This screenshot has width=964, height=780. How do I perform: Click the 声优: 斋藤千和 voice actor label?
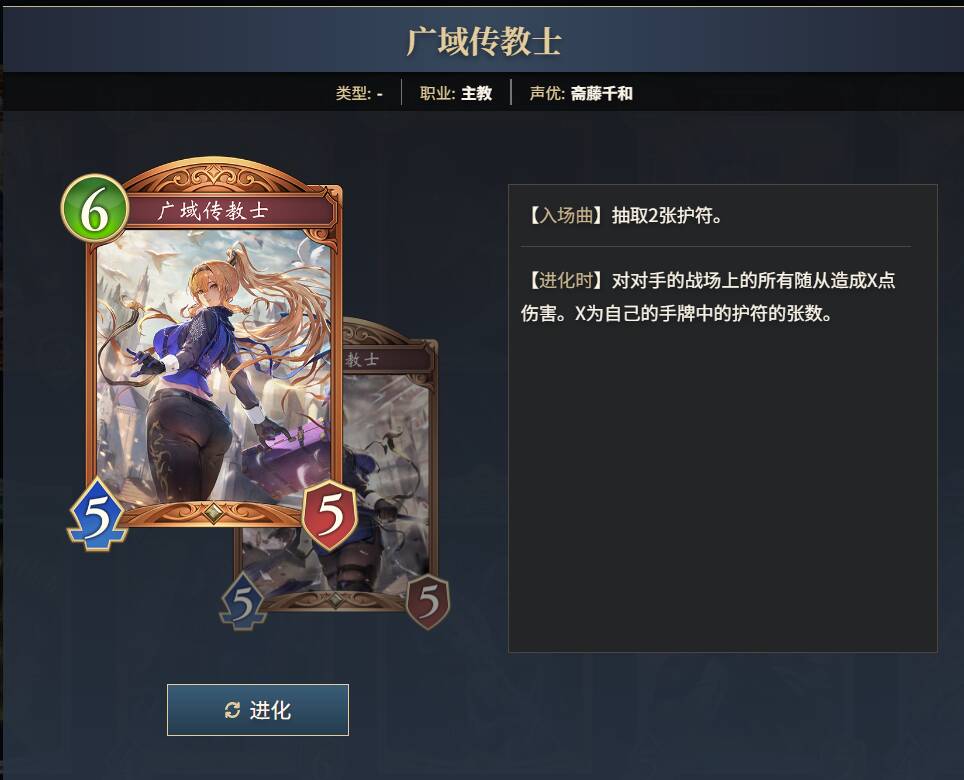[x=581, y=93]
